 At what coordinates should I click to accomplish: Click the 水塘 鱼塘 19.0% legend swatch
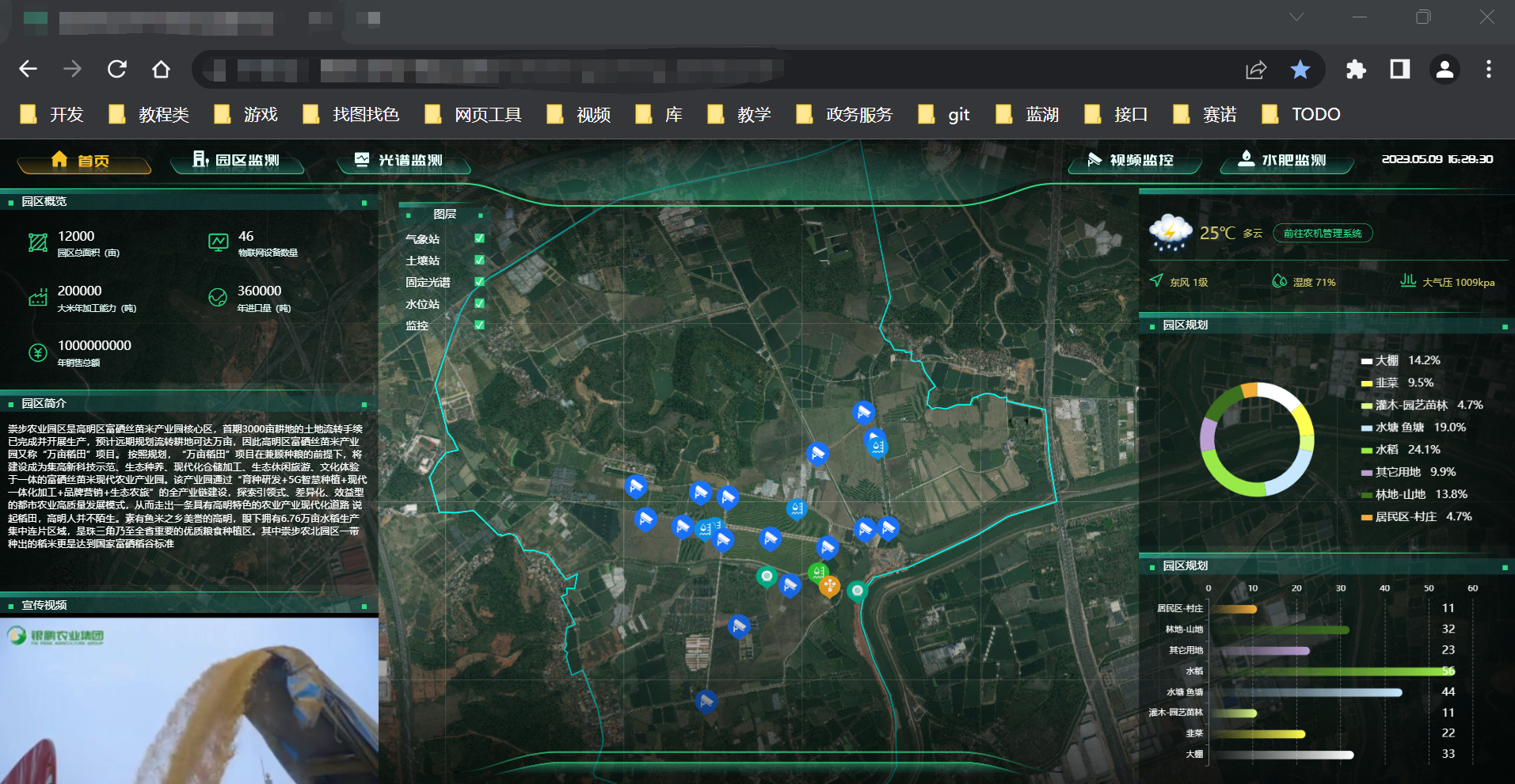(1366, 428)
